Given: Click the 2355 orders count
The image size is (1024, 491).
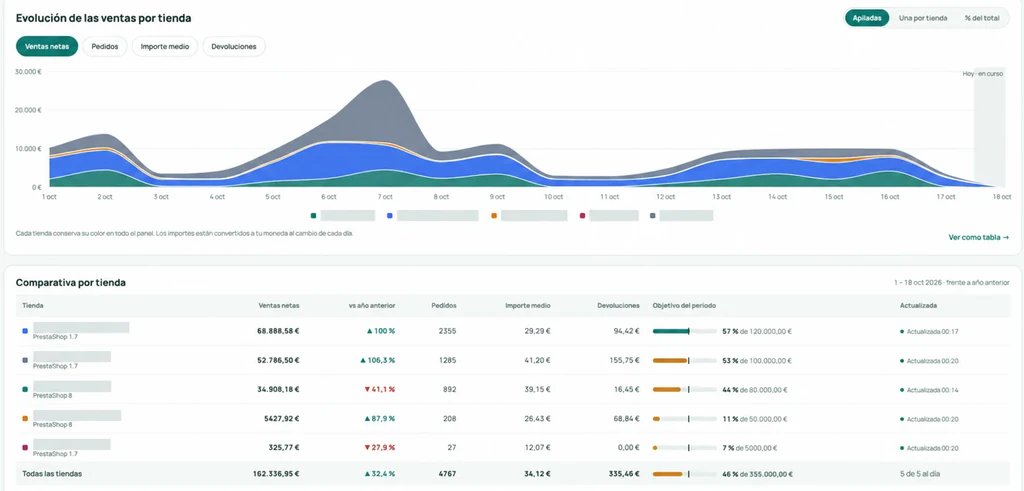Looking at the screenshot, I should [448, 331].
